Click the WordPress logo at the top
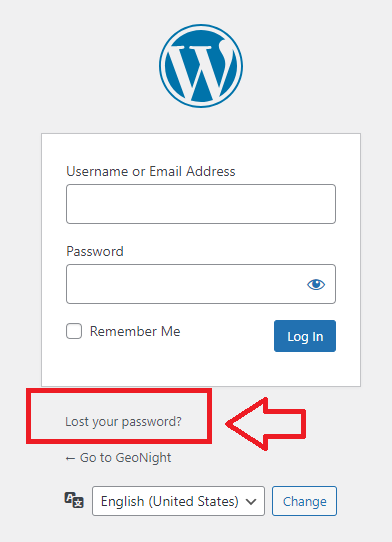 pos(201,66)
